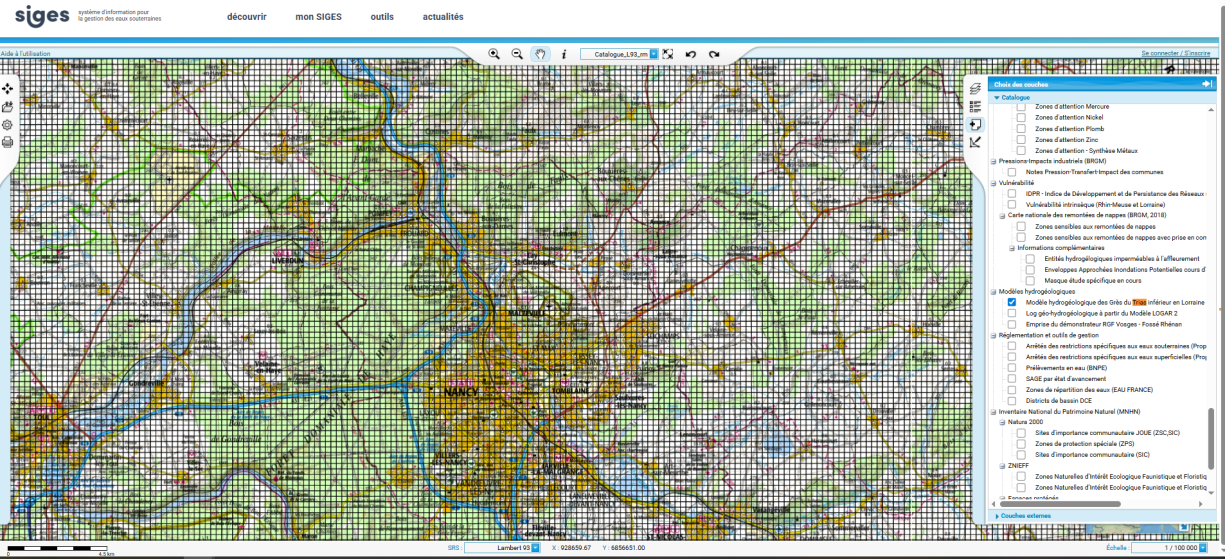Collapse the Vulnérabilité group
The width and height of the screenshot is (1225, 559).
(x=994, y=183)
